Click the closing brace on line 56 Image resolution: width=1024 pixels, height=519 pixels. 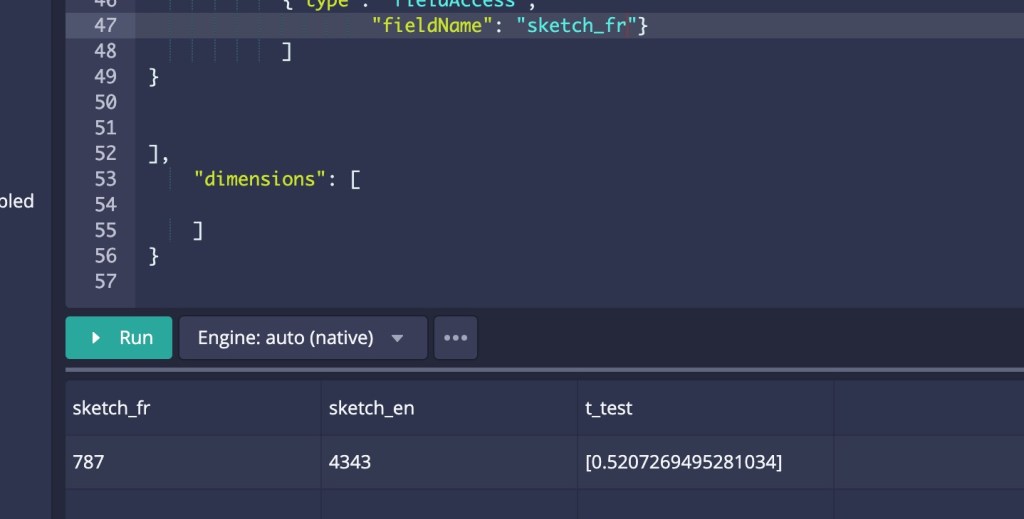click(x=153, y=256)
